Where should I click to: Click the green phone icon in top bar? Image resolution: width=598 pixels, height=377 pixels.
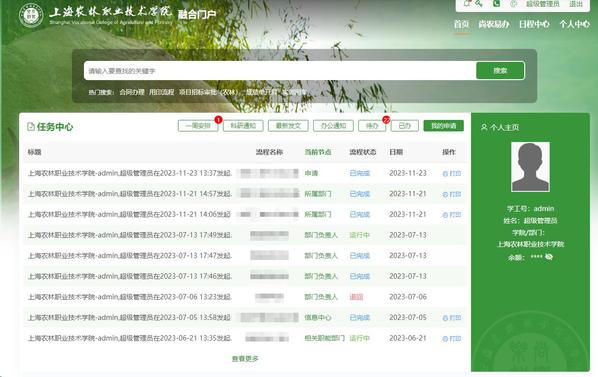pos(496,4)
